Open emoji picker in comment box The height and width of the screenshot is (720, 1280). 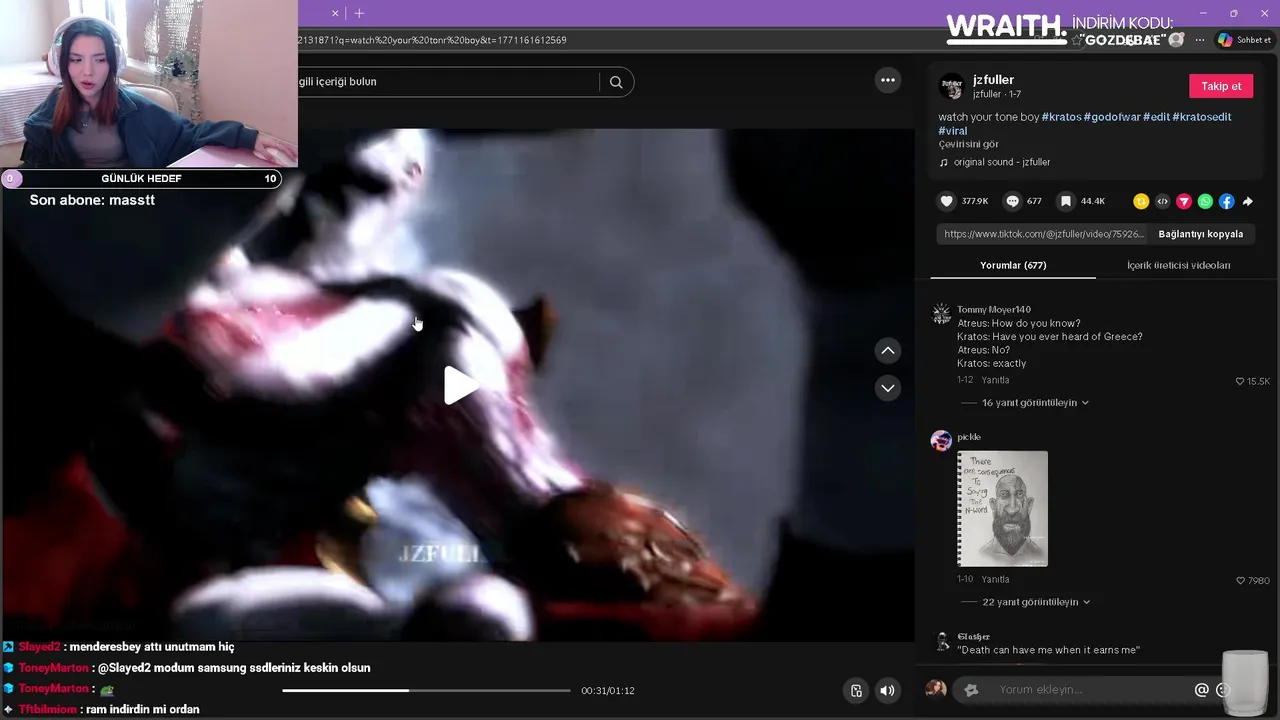click(1222, 690)
